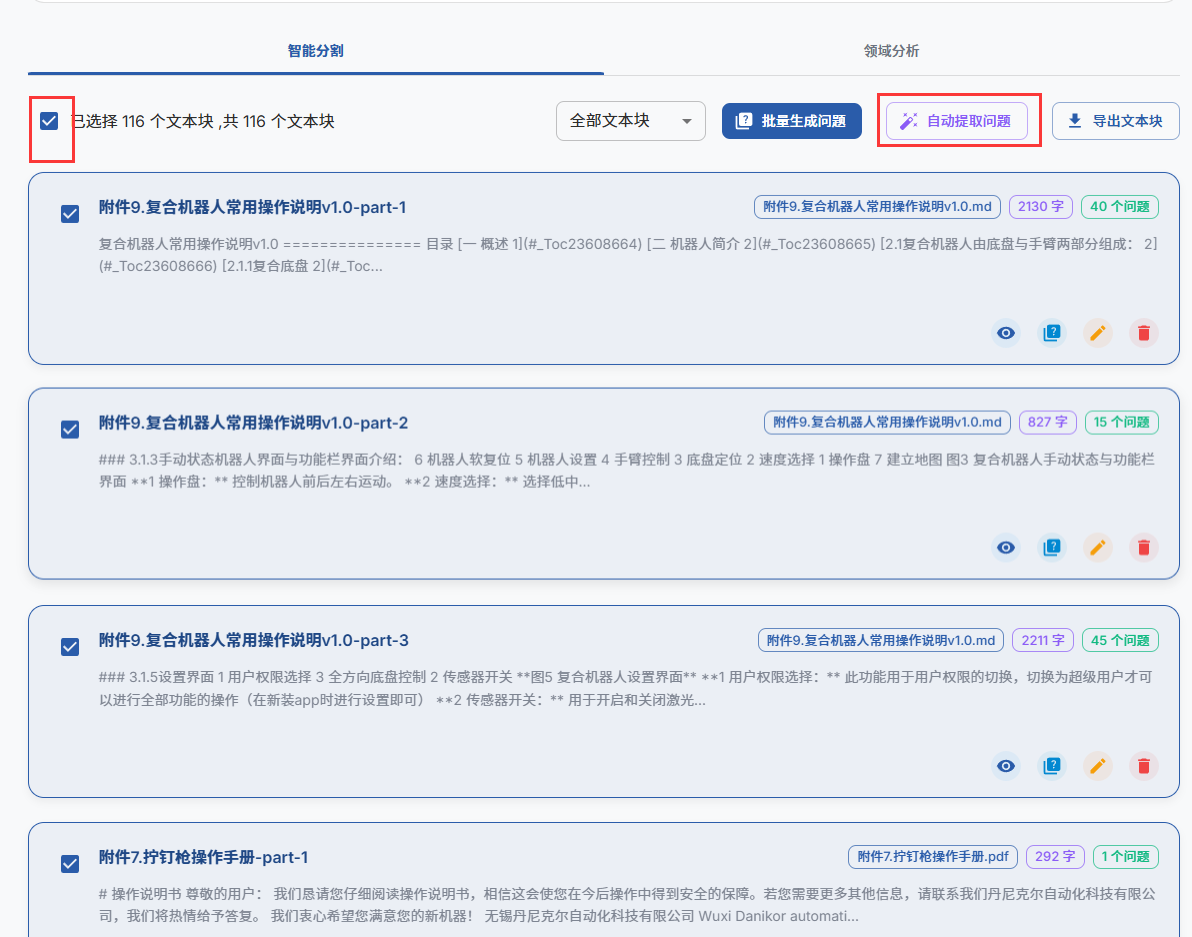This screenshot has height=937, width=1192.
Task: Switch to the 领域分析 tab
Action: point(892,51)
